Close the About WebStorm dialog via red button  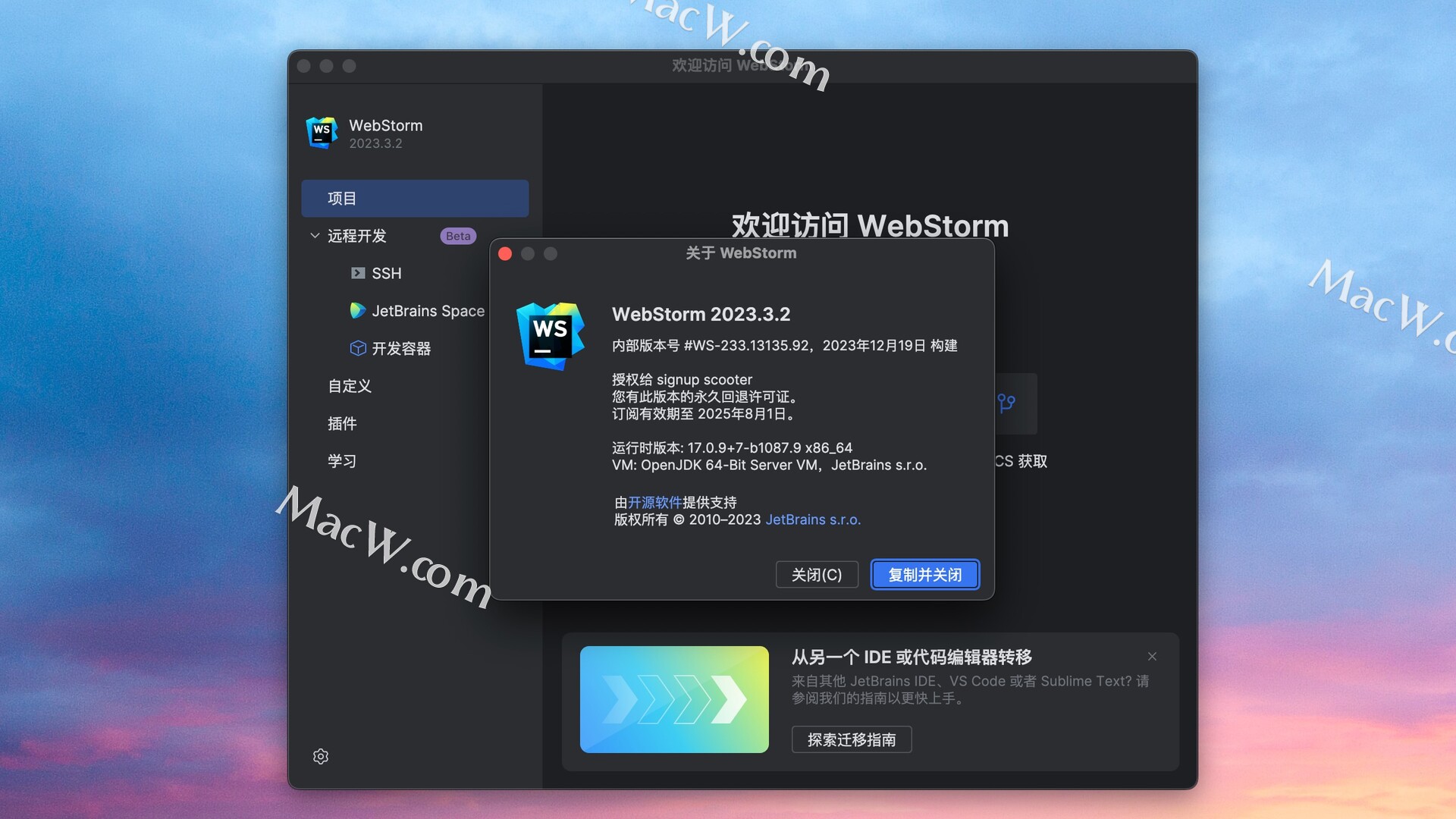click(505, 254)
